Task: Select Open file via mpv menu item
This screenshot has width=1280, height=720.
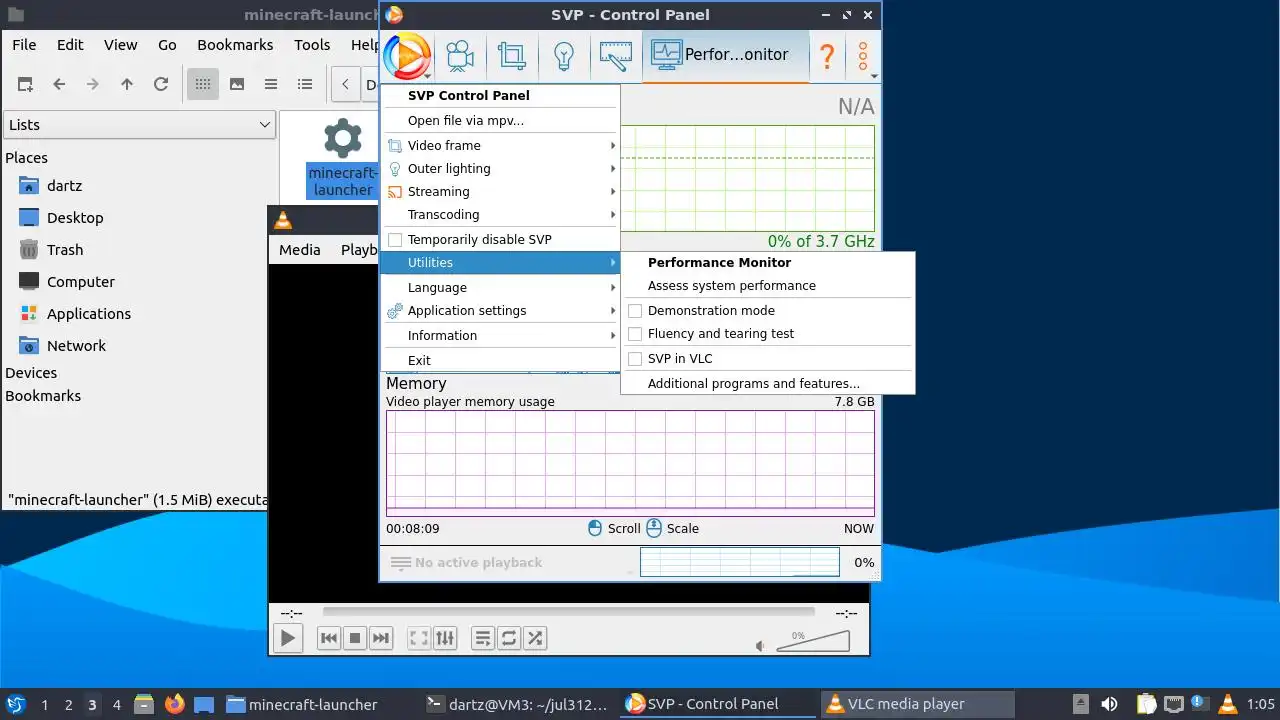Action: (x=500, y=121)
